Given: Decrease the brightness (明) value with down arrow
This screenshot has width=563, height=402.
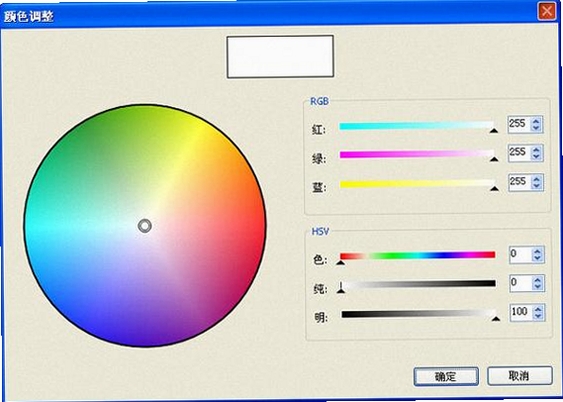Looking at the screenshot, I should [538, 316].
